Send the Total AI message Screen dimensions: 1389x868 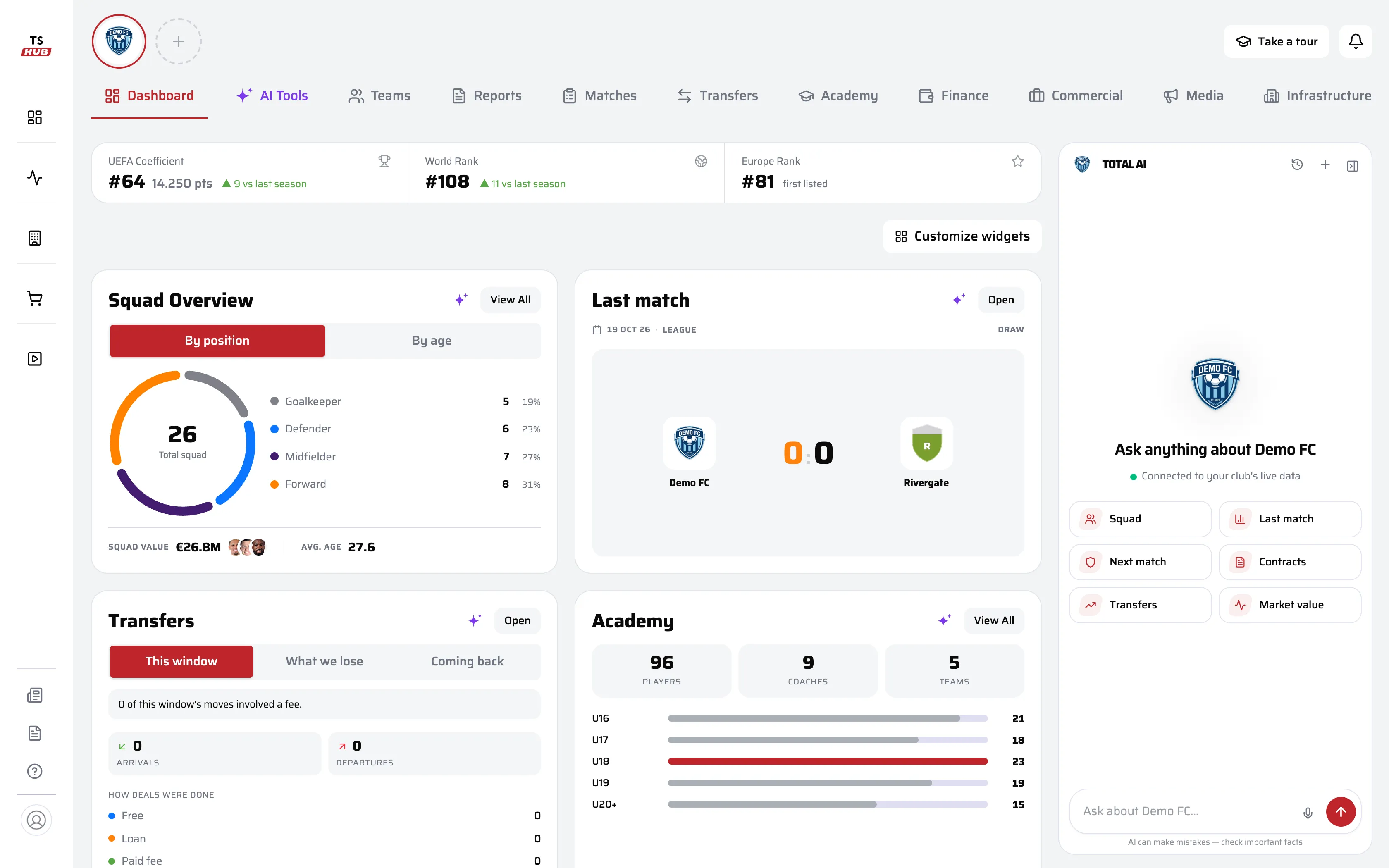point(1341,812)
